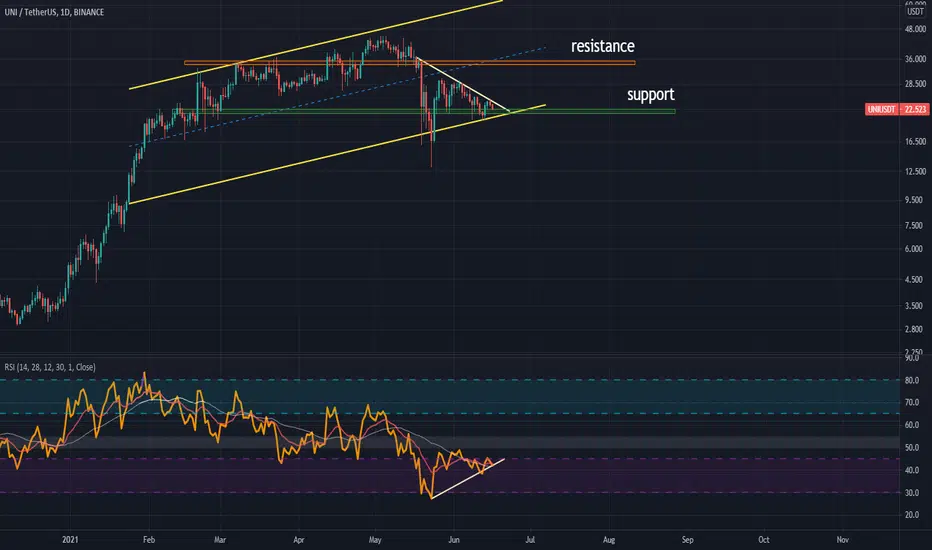Screen dimensions: 932x550
Task: Click the Jul label on time axis
Action: point(530,540)
